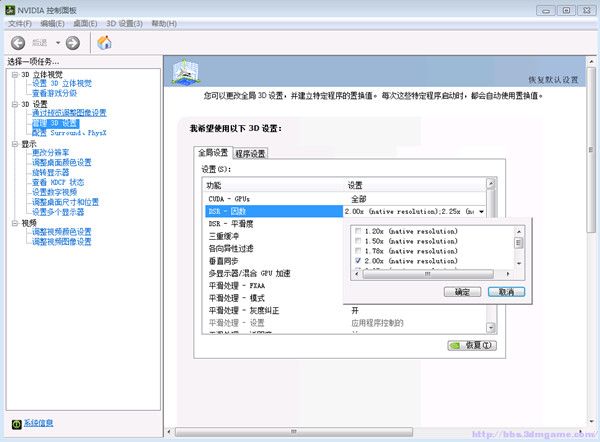Image resolution: width=600 pixels, height=442 pixels.
Task: Uncheck the 2.00x native resolution box
Action: [358, 261]
